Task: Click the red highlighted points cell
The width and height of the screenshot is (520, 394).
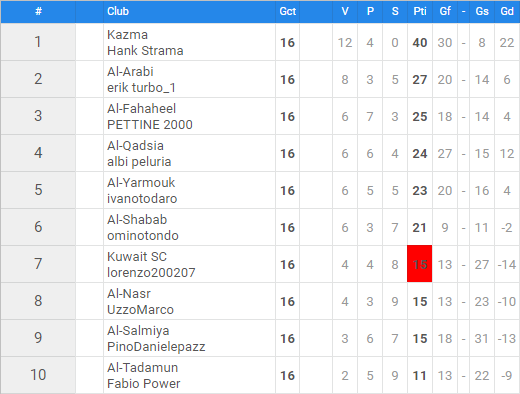Action: pyautogui.click(x=420, y=264)
